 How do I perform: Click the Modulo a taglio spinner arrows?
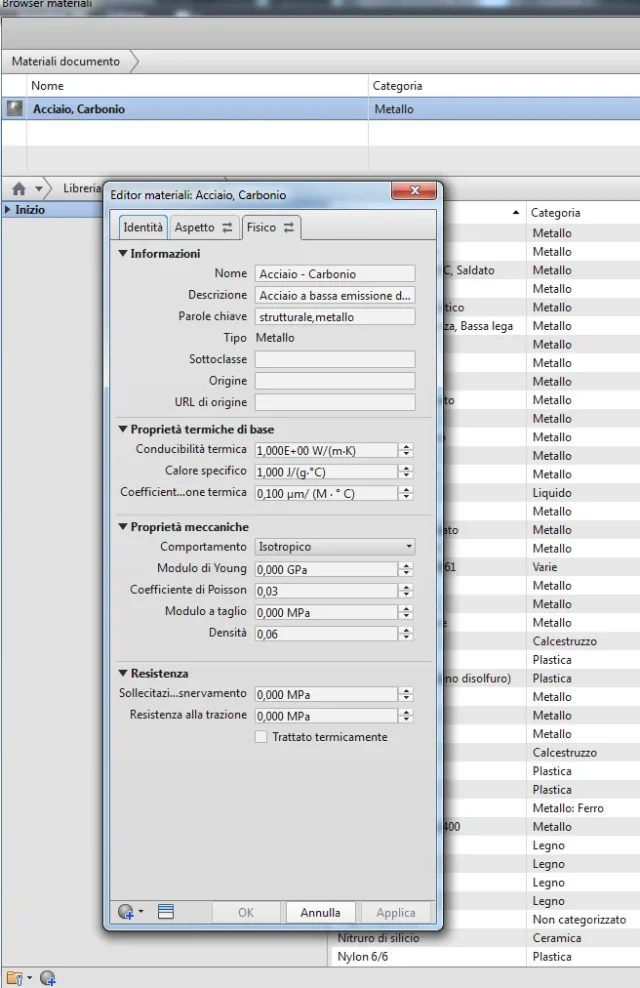click(x=406, y=612)
